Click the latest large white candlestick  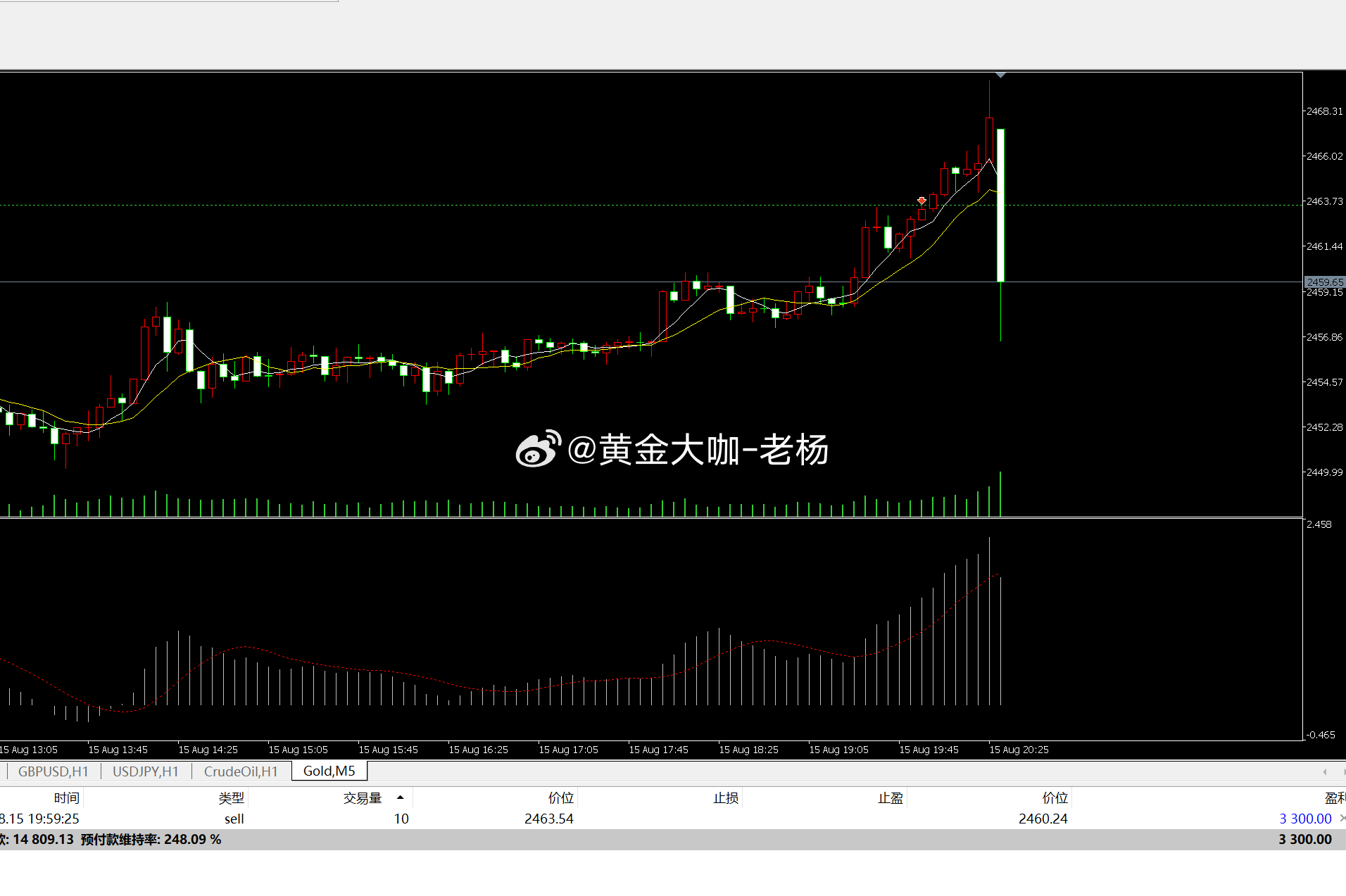[1000, 206]
